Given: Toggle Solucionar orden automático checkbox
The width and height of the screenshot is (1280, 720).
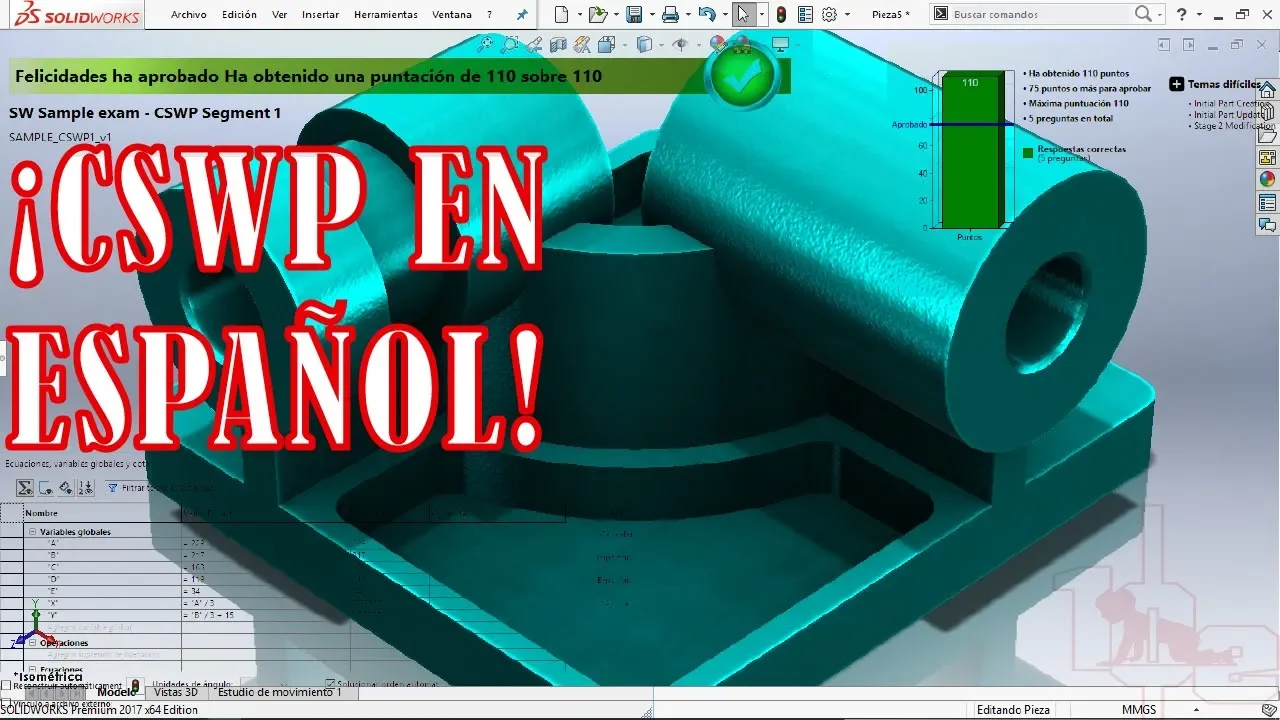Looking at the screenshot, I should 330,685.
